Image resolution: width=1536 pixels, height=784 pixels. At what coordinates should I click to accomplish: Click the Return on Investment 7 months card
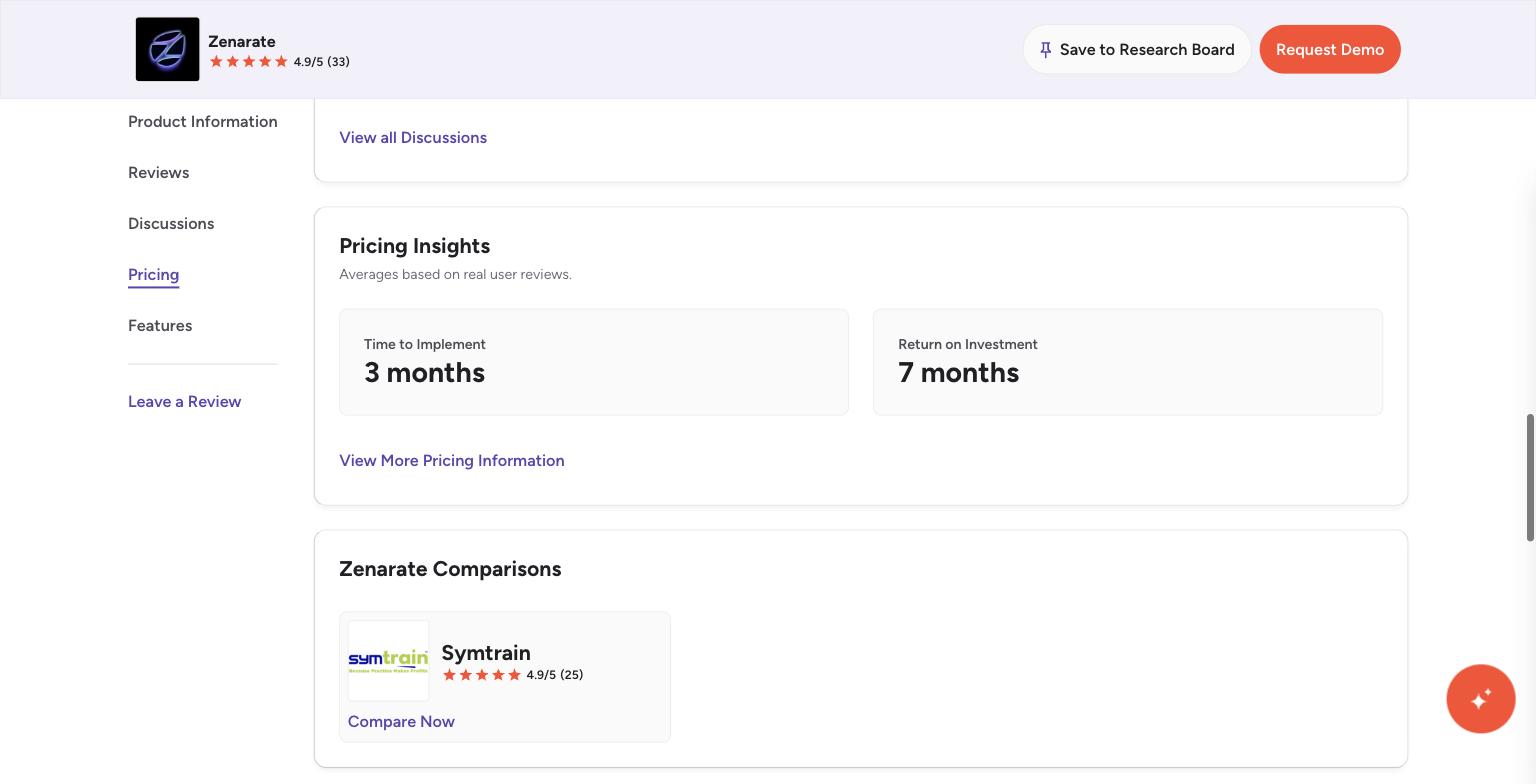[1128, 362]
